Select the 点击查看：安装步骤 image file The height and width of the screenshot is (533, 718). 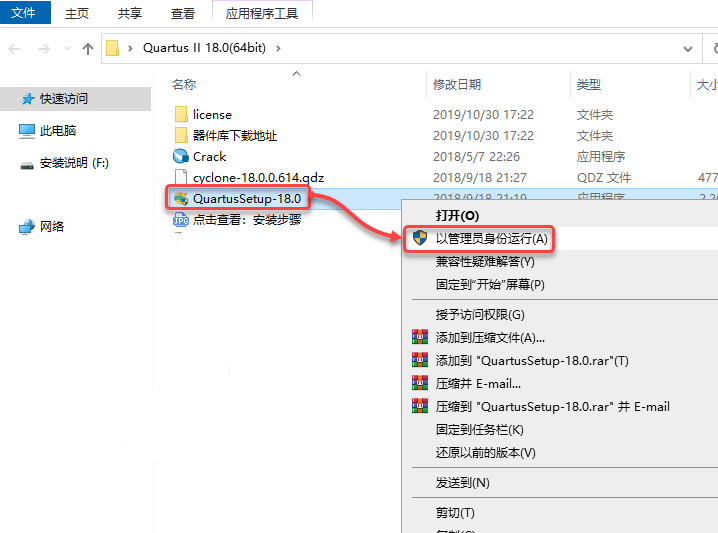click(247, 220)
